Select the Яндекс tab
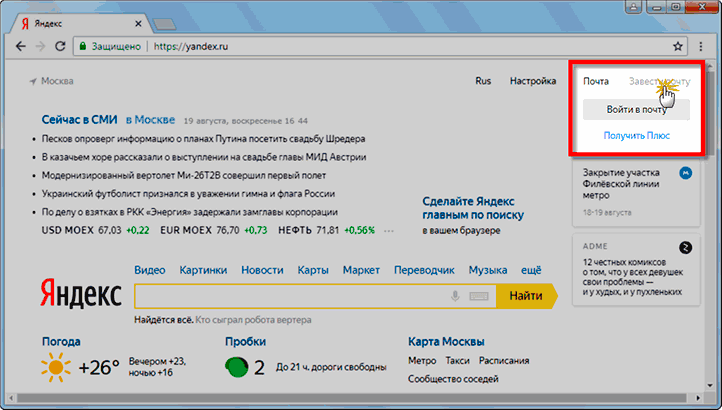This screenshot has height=410, width=722. tap(82, 23)
